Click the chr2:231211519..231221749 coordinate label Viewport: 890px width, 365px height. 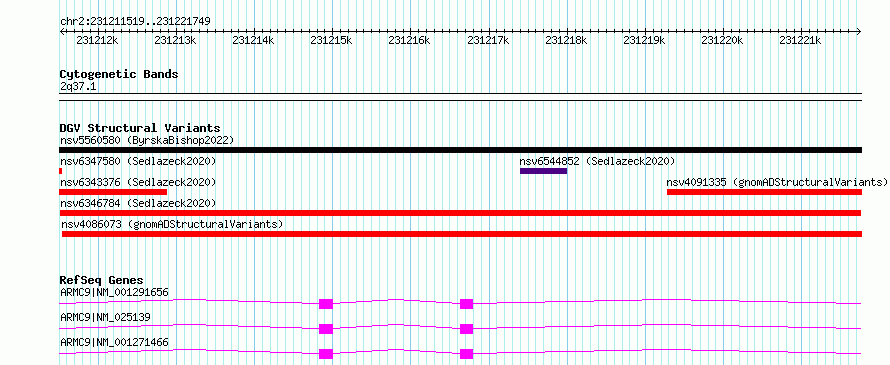135,21
